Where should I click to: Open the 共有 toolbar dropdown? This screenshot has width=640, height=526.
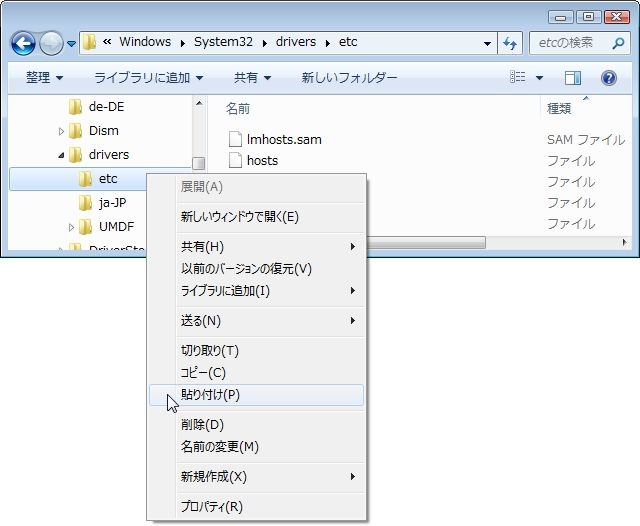point(252,78)
